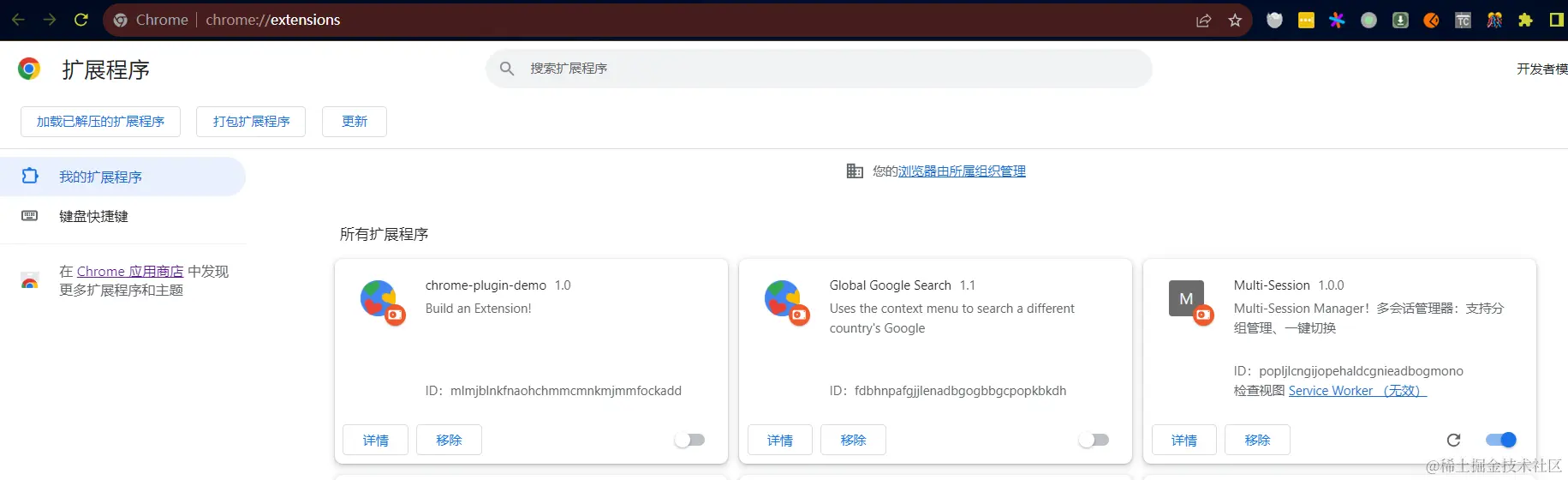Click the 'Build an Extension!' description
1568x480 pixels.
(x=478, y=309)
